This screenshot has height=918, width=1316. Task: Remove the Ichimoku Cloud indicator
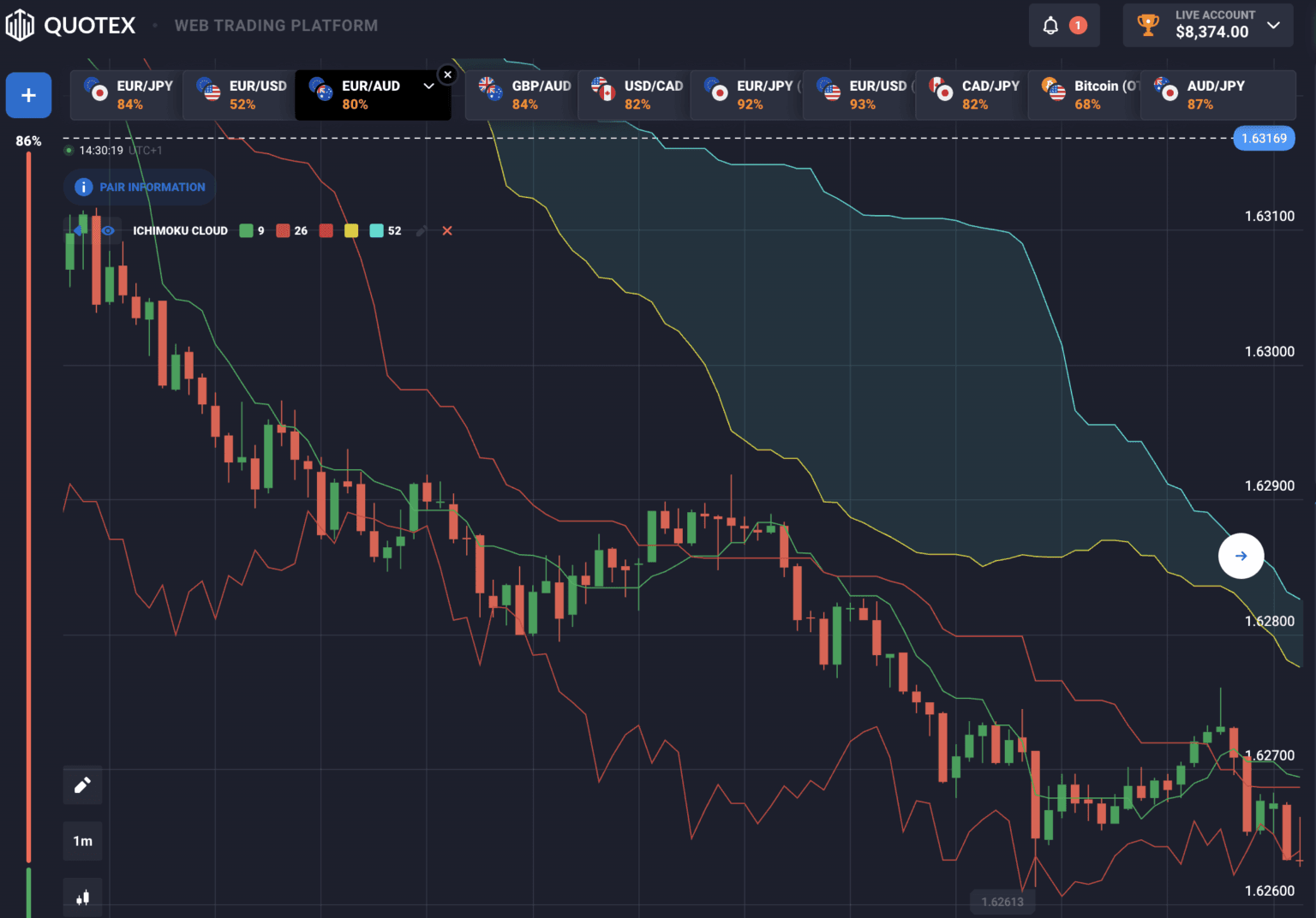point(447,231)
